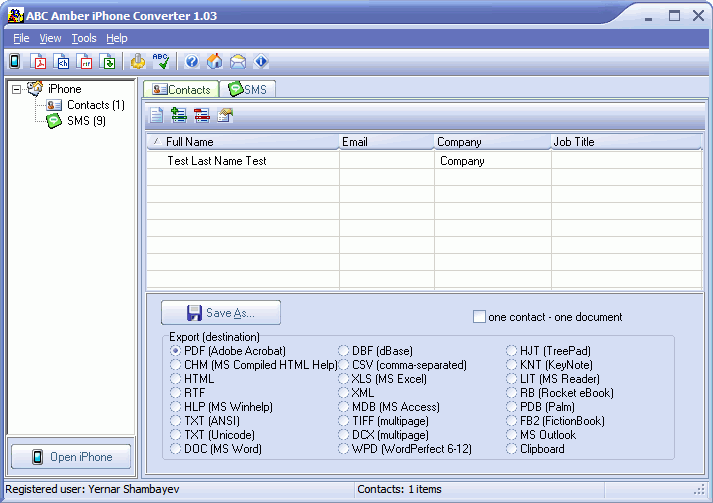Select CHM (MS Compiled HTML Help) option
The image size is (713, 503).
tap(176, 365)
